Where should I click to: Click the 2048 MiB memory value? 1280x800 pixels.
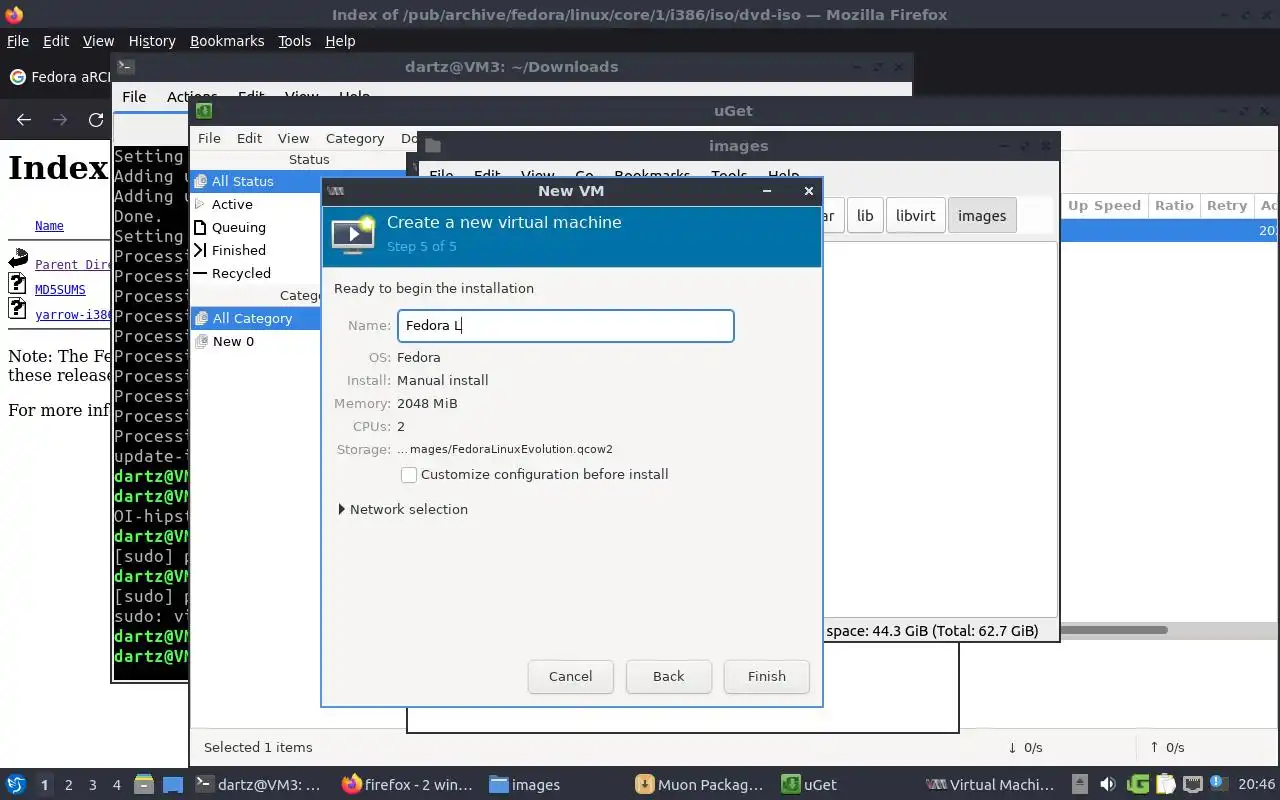[427, 403]
